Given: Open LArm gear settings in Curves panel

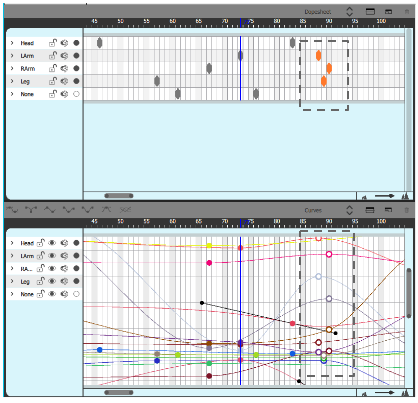Looking at the screenshot, I should click(64, 256).
